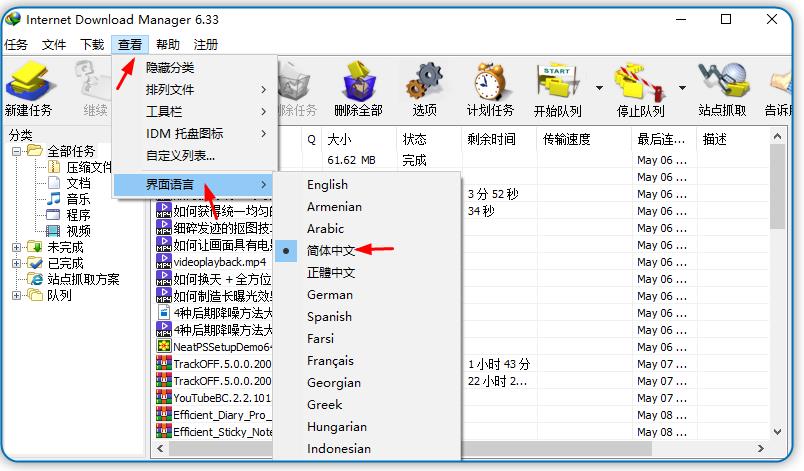Open the 排列文件 submenu
Viewport: 804px width, 471px height.
[x=195, y=90]
